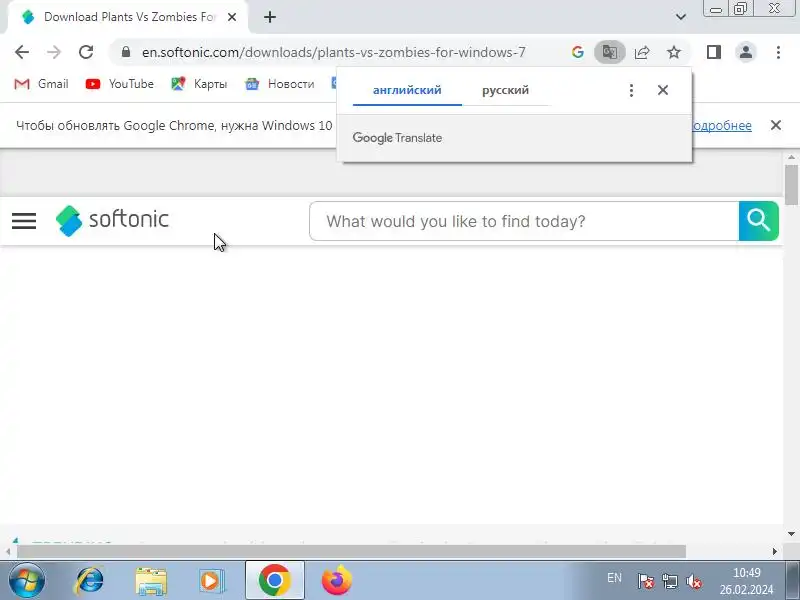Click the vertical scrollbar thumb
The height and width of the screenshot is (600, 800).
click(791, 184)
